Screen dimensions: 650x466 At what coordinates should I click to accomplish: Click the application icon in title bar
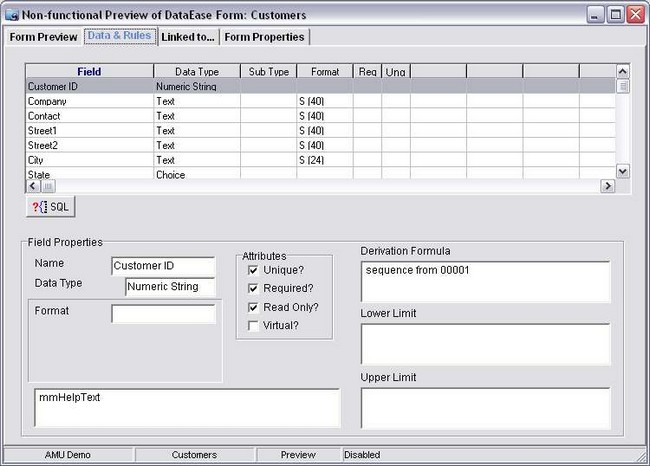coord(11,14)
